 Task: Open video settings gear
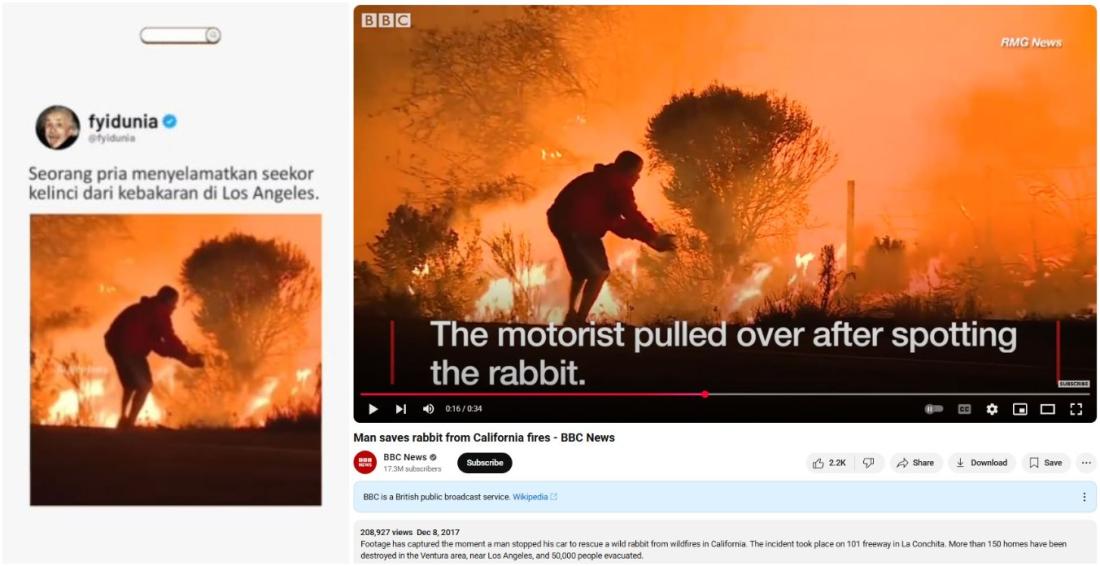992,409
